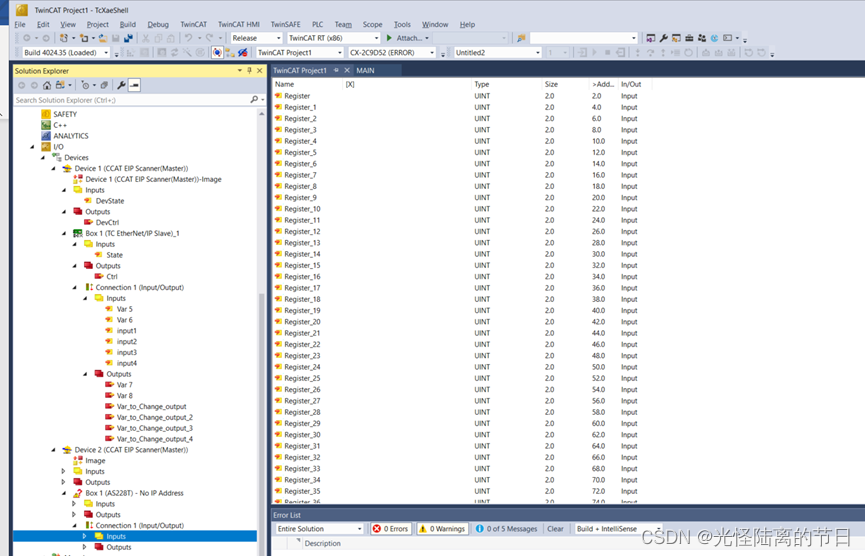Click the Add New Item toolbar icon
The height and width of the screenshot is (556, 865).
pyautogui.click(x=83, y=38)
